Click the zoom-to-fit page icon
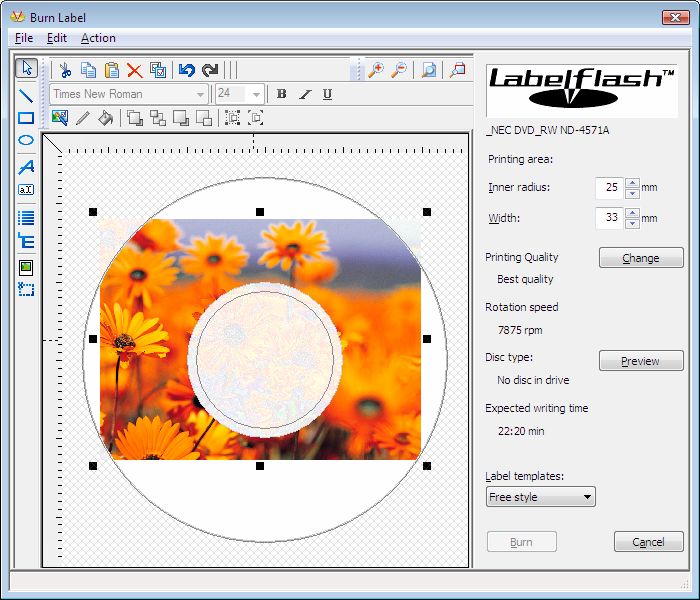The image size is (700, 600). pos(429,70)
